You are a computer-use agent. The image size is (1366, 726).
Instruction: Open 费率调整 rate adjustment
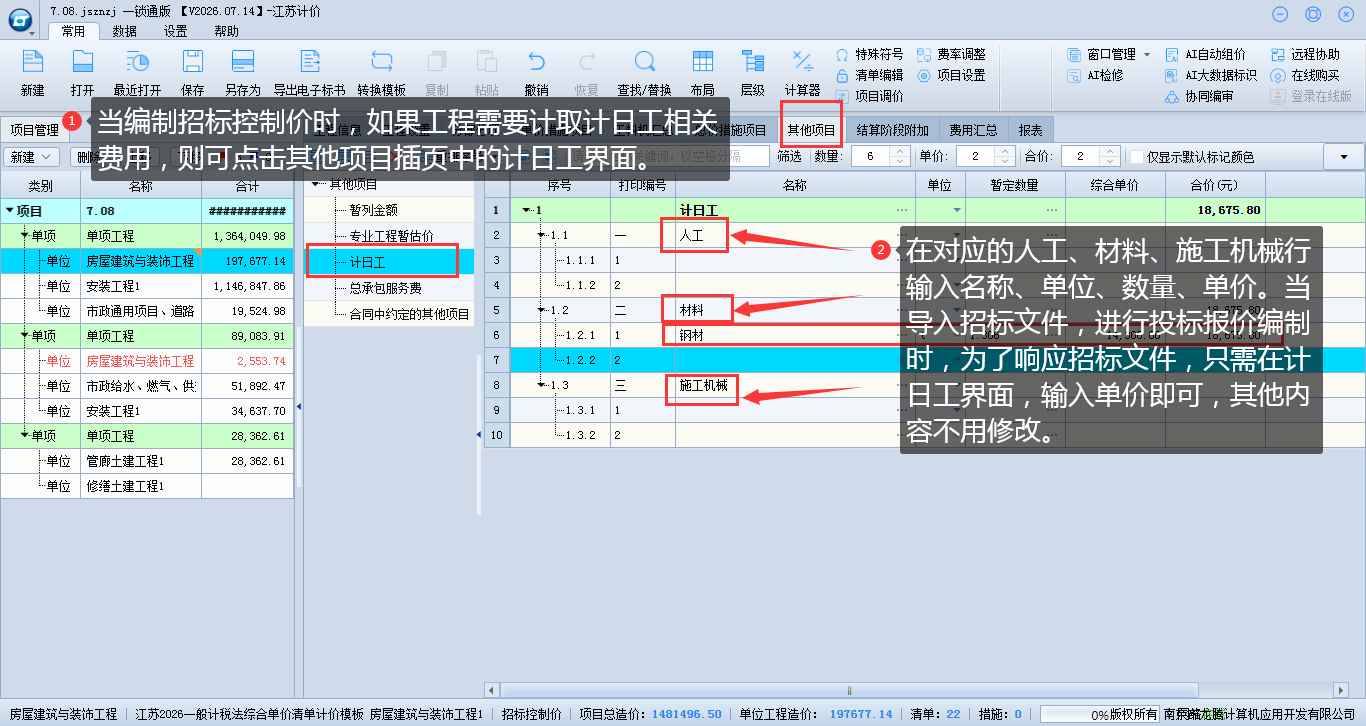pyautogui.click(x=951, y=54)
